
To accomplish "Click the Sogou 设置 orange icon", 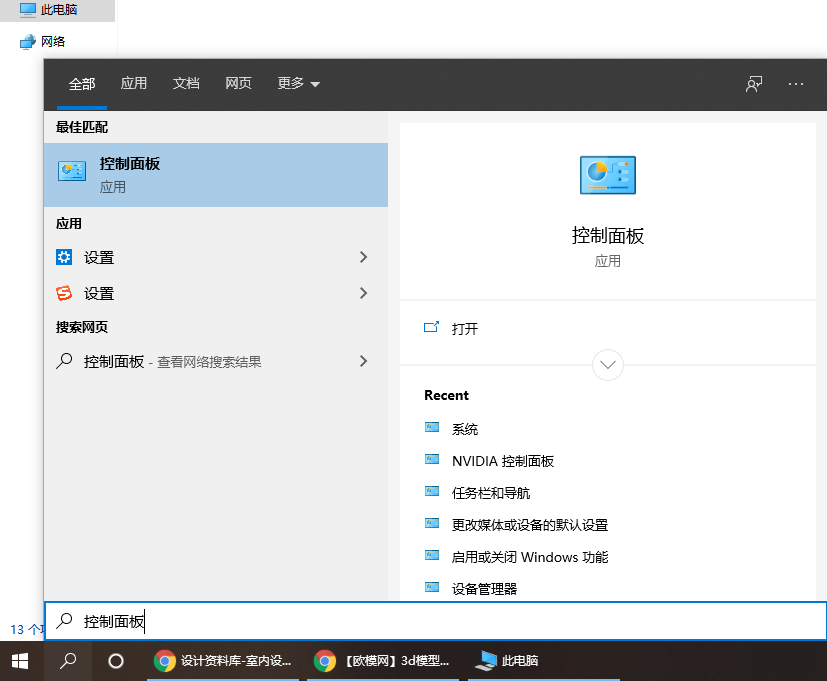I will [x=64, y=293].
